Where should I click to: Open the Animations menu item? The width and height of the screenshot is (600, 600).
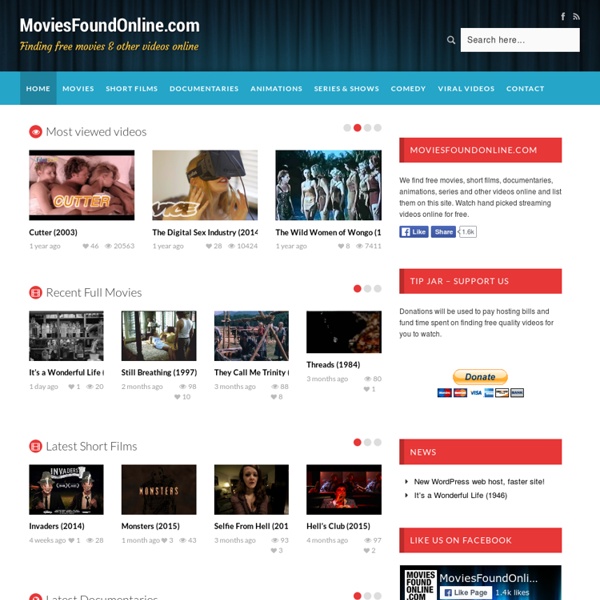pos(276,88)
